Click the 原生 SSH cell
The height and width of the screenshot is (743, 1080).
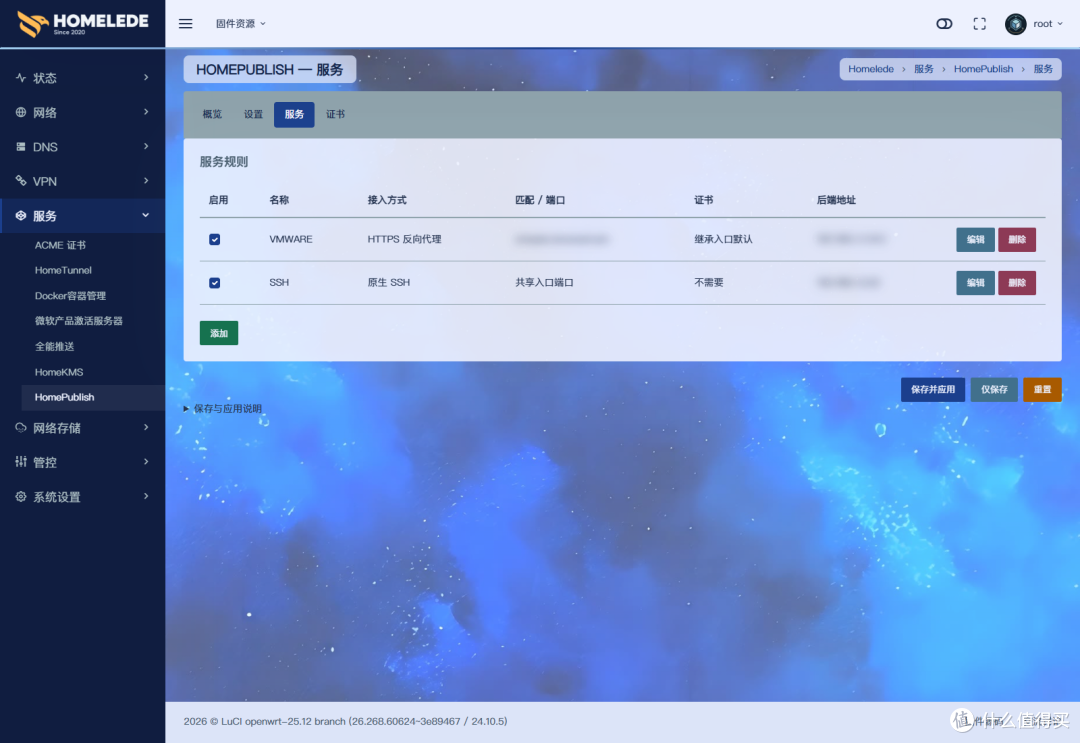(388, 282)
